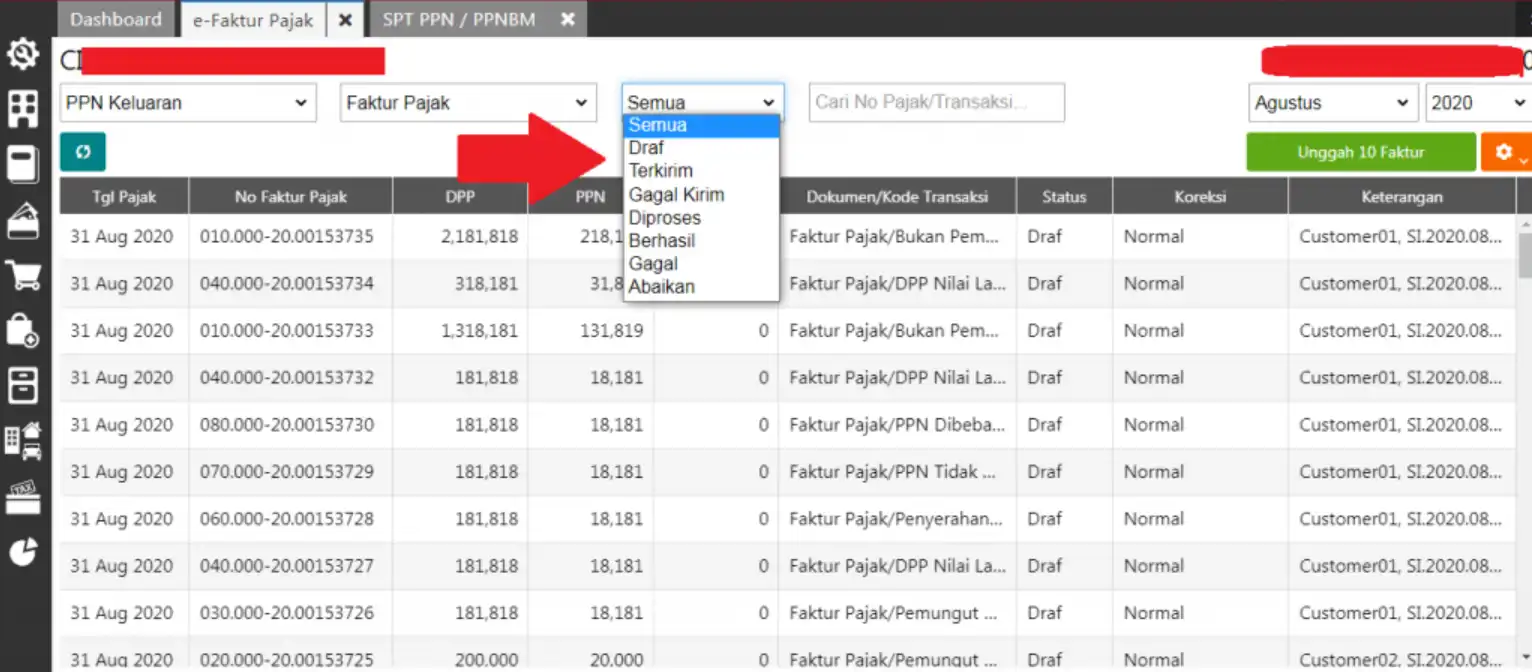The width and height of the screenshot is (1532, 672).
Task: Expand the orange gear options dropdown
Action: 1506,152
